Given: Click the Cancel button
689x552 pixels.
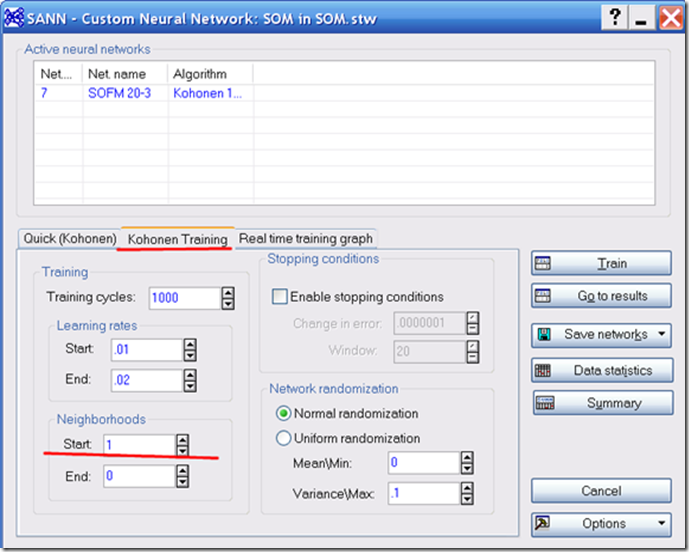Looking at the screenshot, I should pos(601,490).
